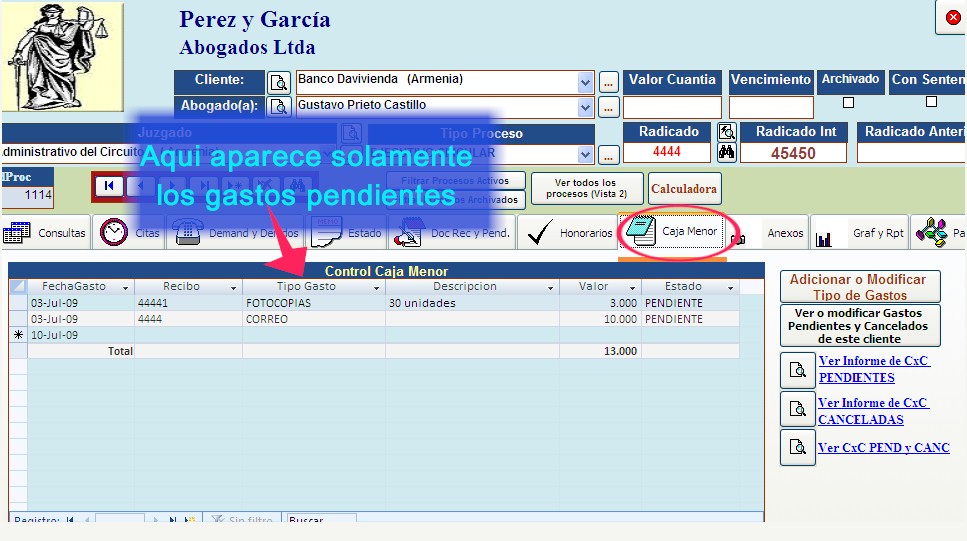Click the bar chart icon for Graf y Rpt

click(x=824, y=238)
